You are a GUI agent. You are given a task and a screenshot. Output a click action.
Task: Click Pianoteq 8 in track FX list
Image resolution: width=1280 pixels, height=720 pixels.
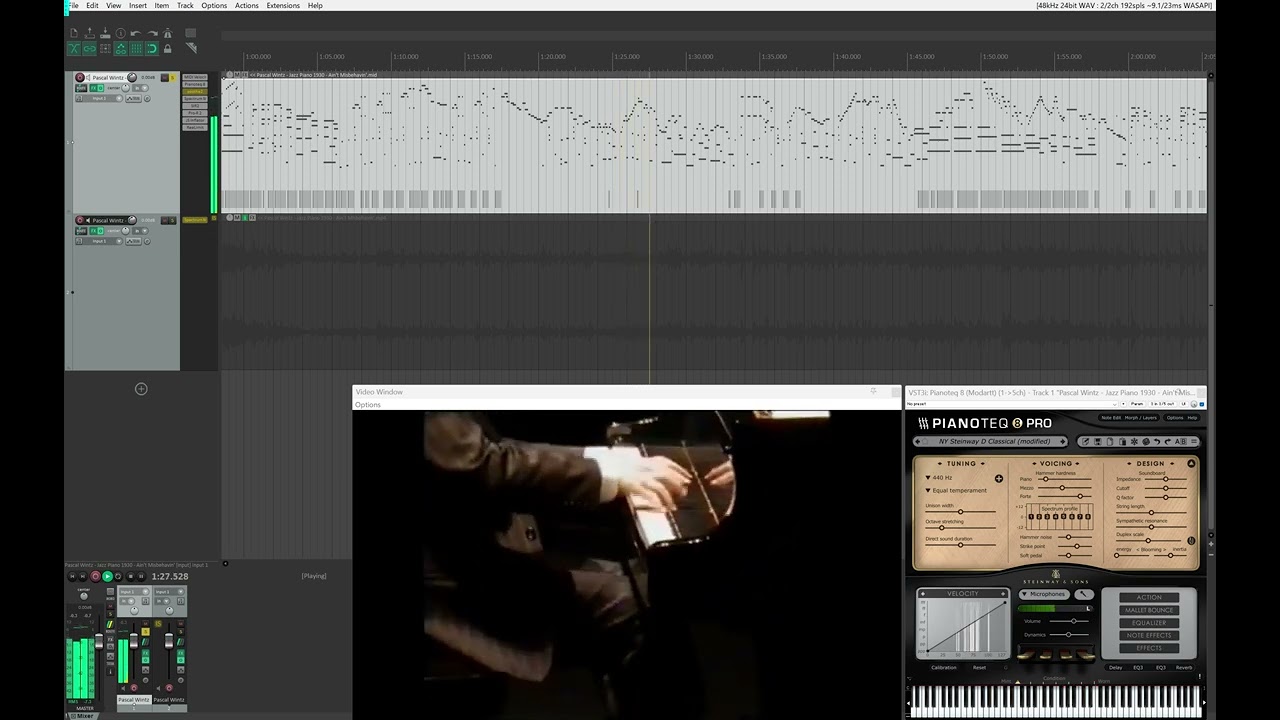(x=195, y=84)
